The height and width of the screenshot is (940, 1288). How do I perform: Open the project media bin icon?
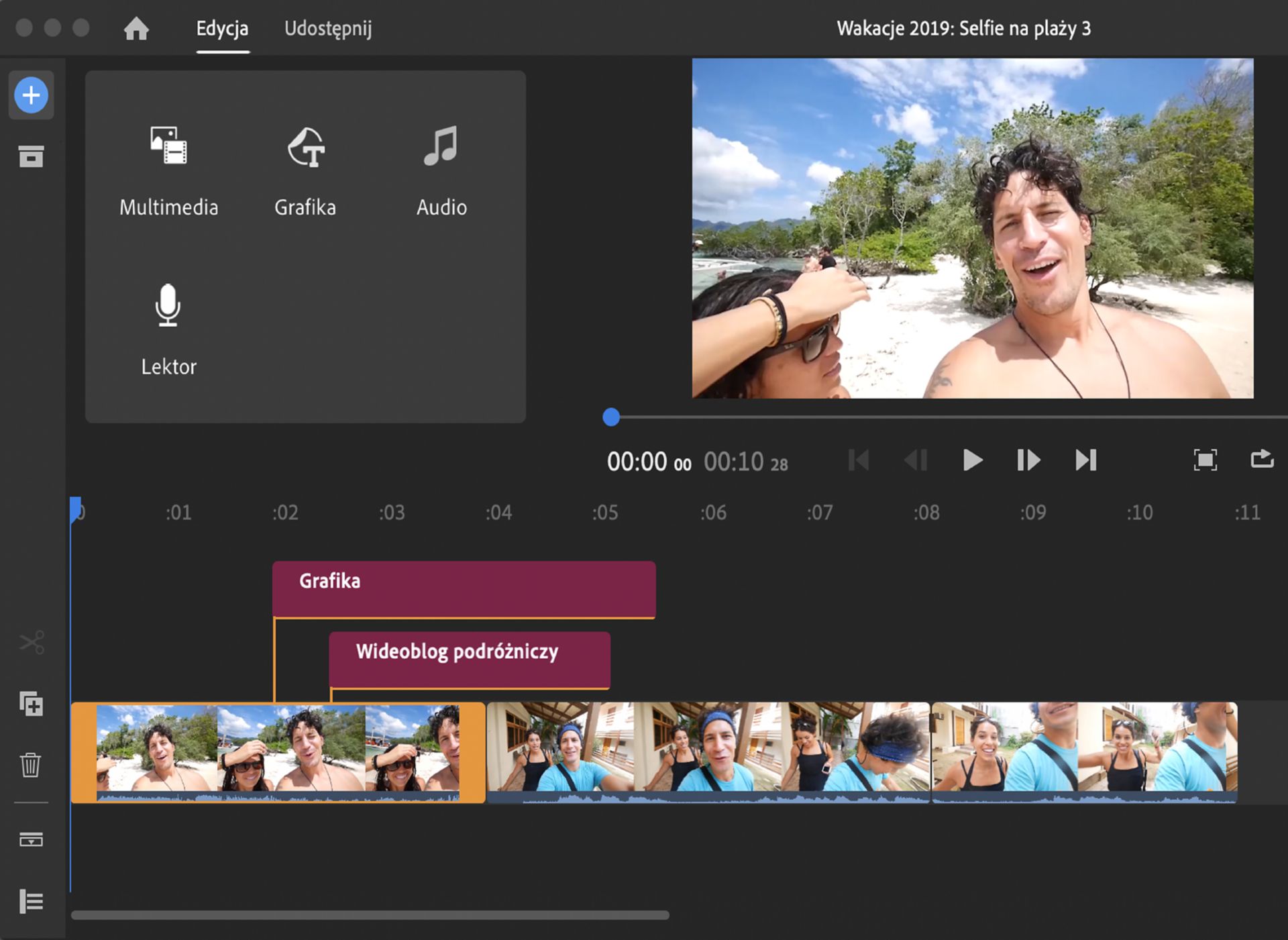31,156
